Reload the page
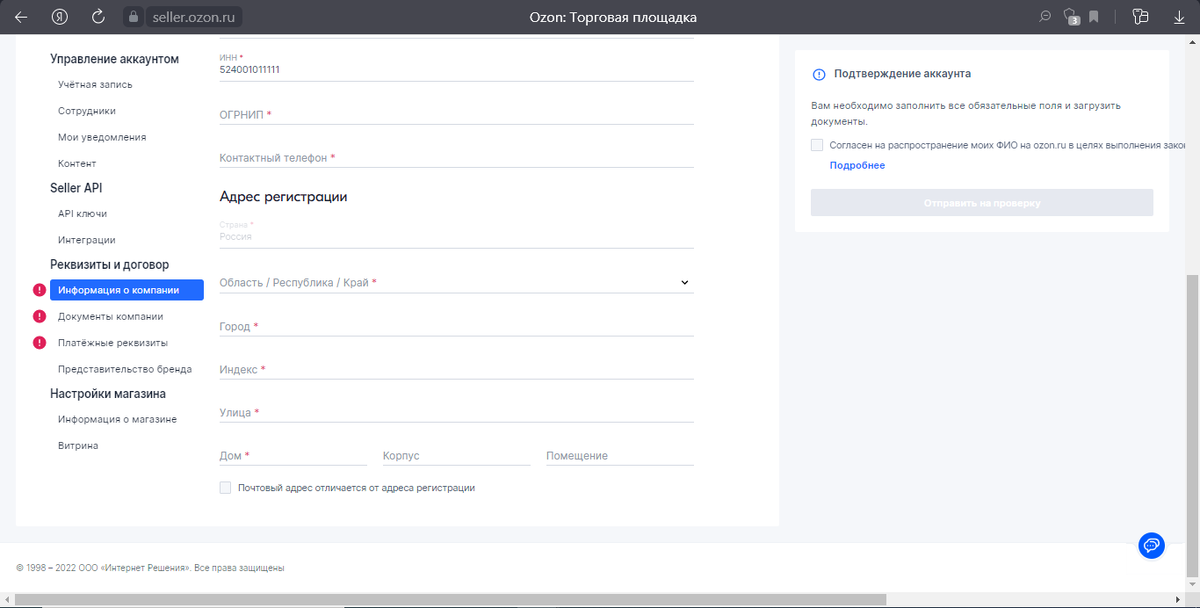The width and height of the screenshot is (1200, 608). coord(98,17)
